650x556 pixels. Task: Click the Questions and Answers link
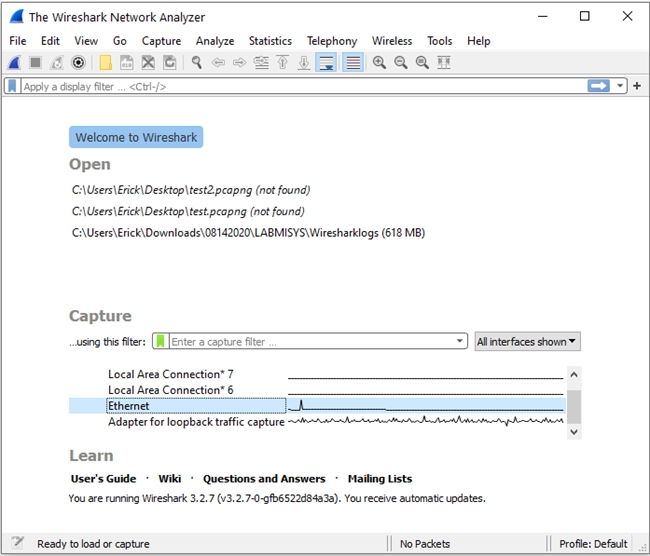click(264, 479)
